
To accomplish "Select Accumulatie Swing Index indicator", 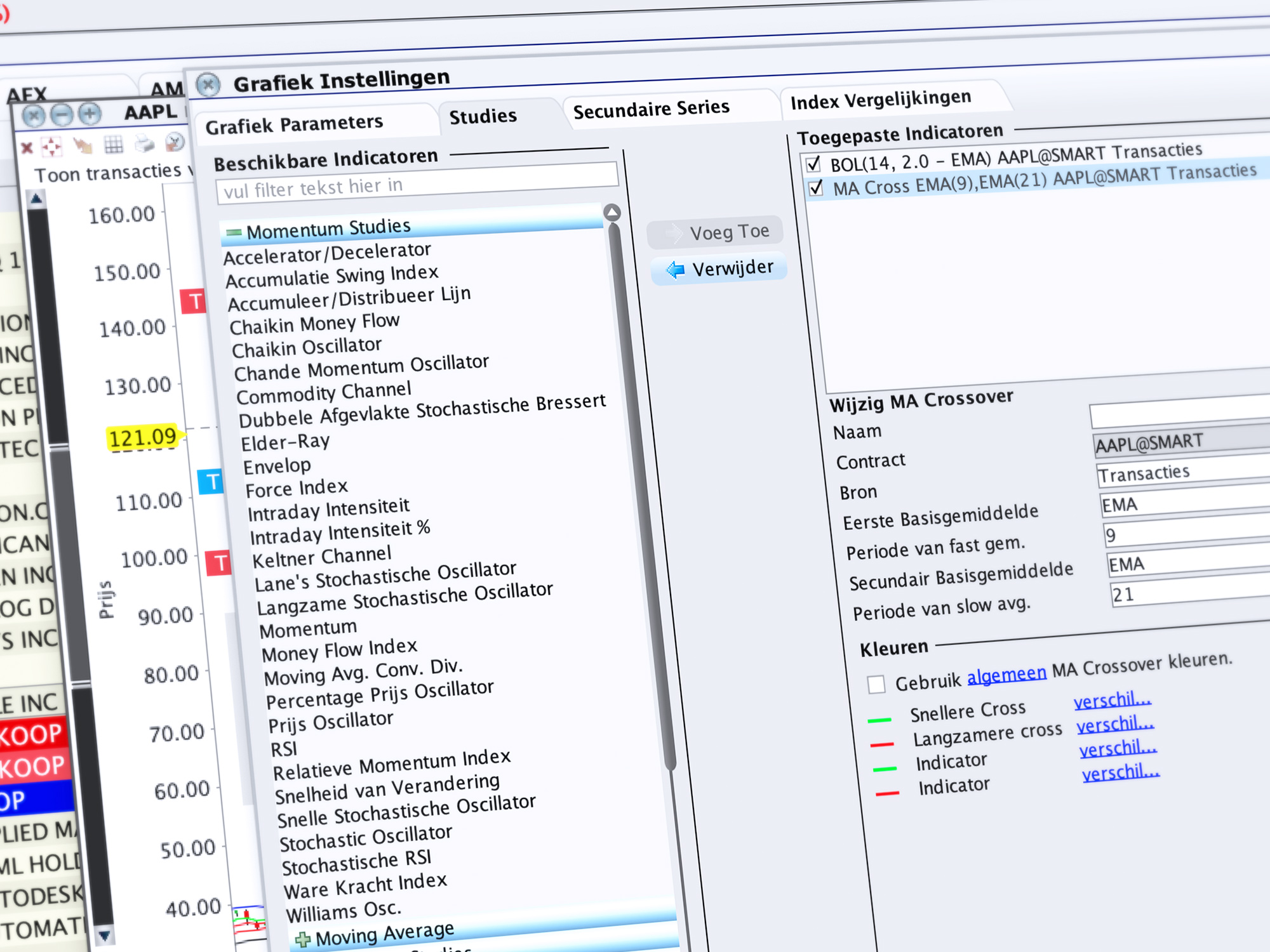I will click(332, 277).
